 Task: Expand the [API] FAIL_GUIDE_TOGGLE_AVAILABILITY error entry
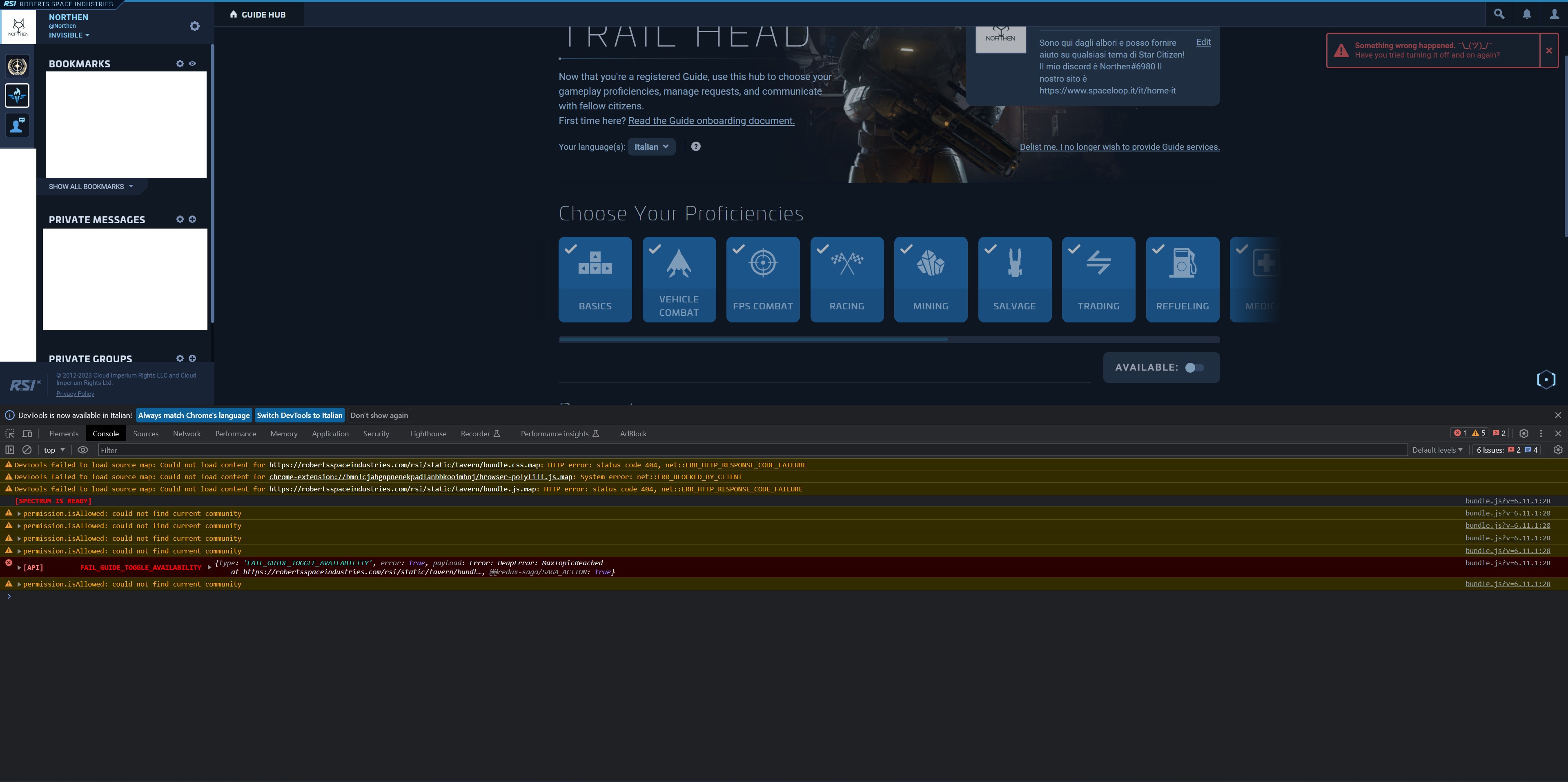tap(20, 567)
